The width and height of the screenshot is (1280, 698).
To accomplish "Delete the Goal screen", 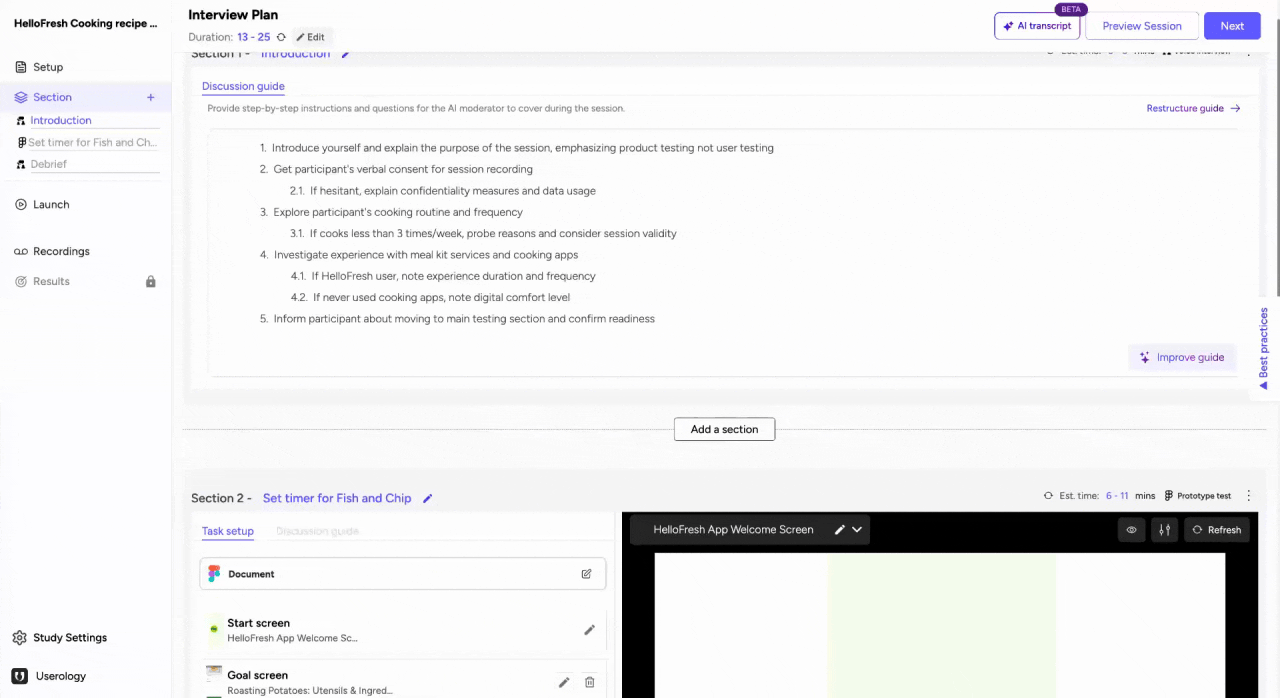I will [x=589, y=682].
